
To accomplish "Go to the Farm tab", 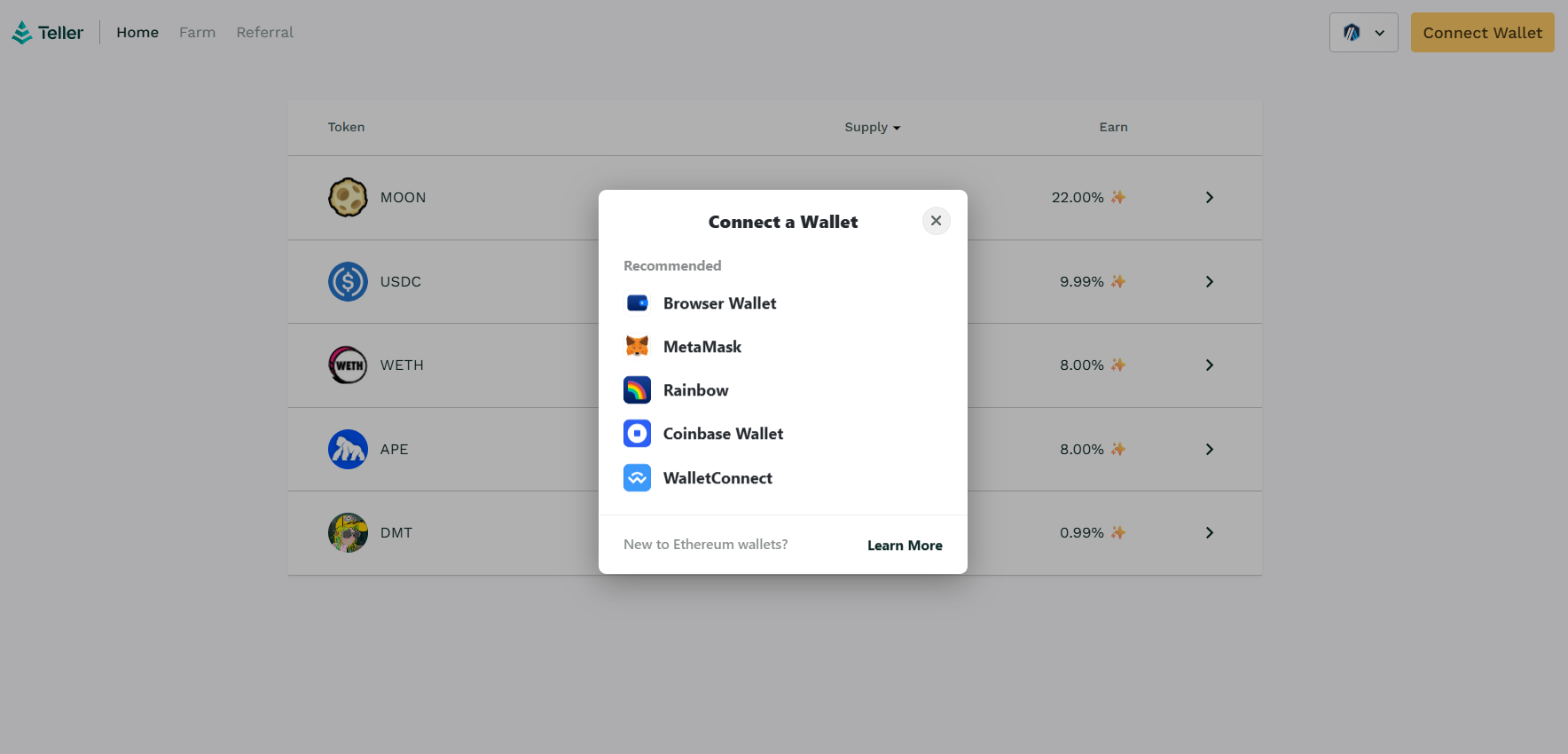I will coord(197,33).
